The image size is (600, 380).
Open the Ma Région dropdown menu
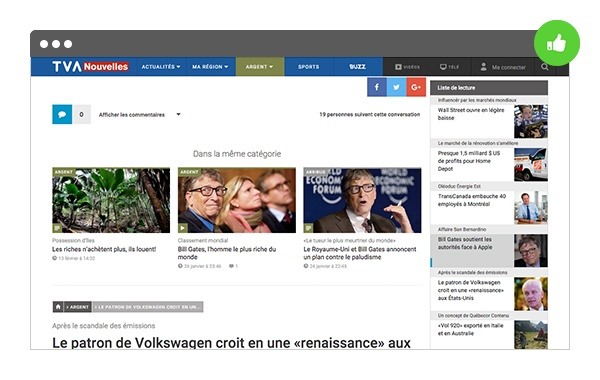point(210,67)
